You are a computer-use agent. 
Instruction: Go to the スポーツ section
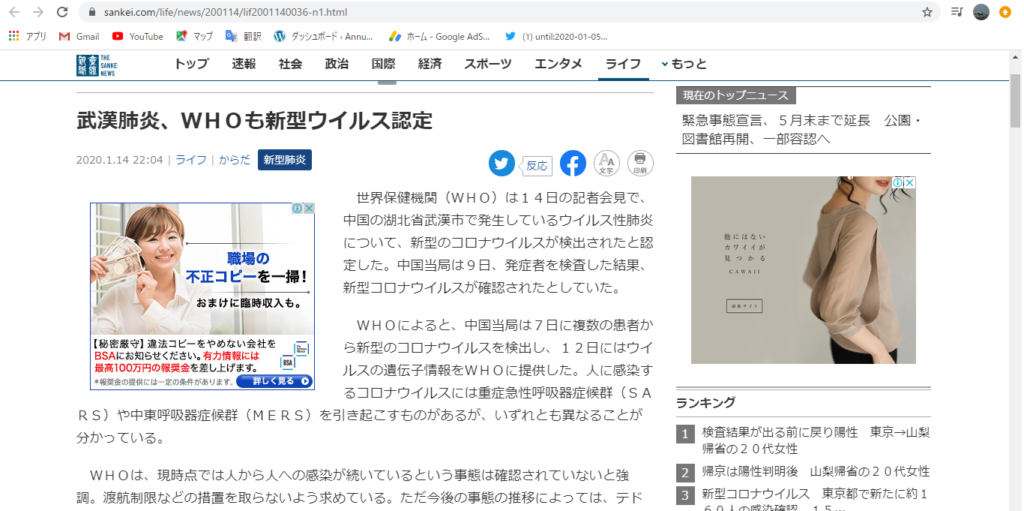click(488, 64)
